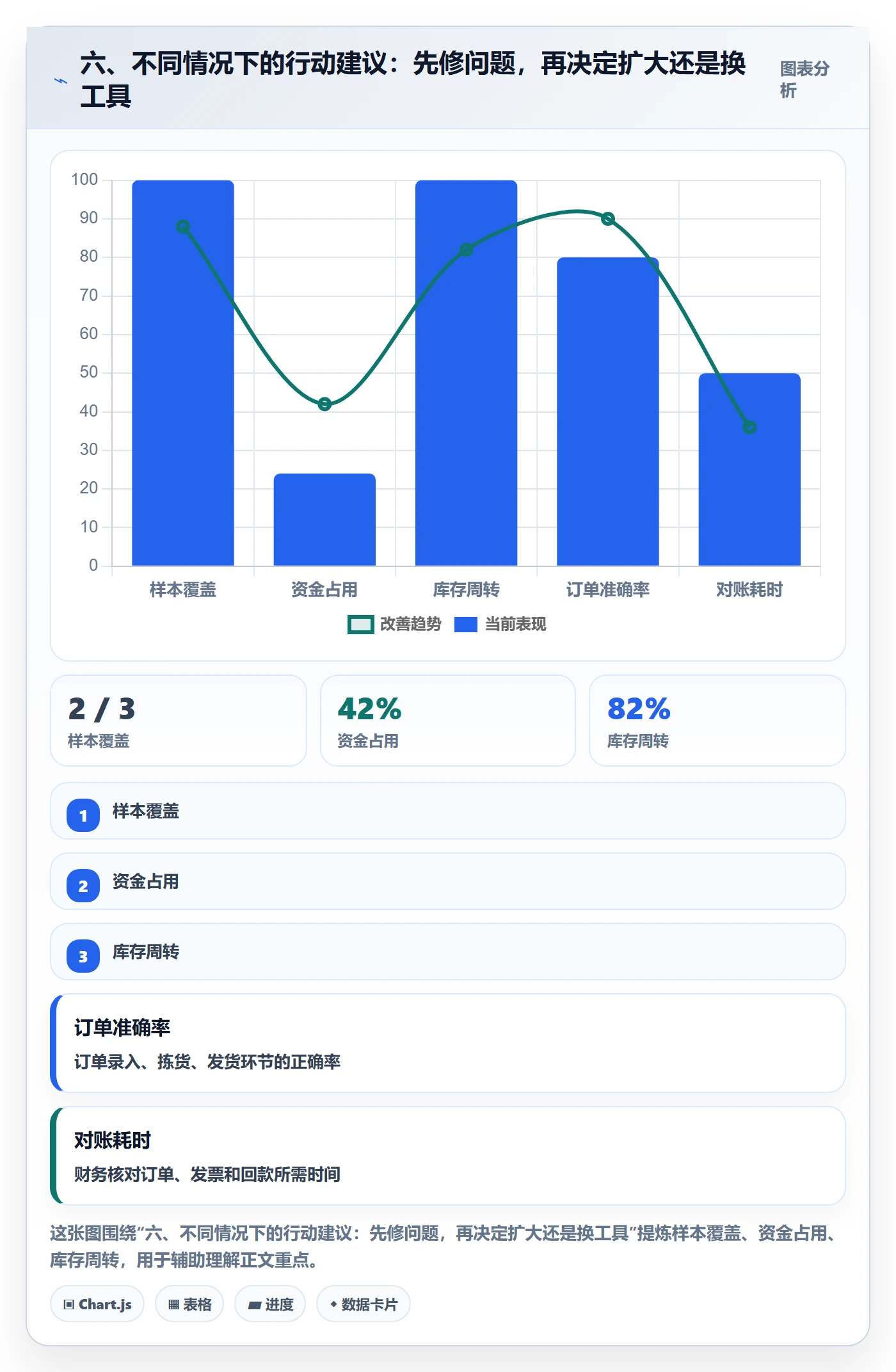The image size is (896, 1372).
Task: Click the 订单准确率 card heading
Action: [122, 1028]
